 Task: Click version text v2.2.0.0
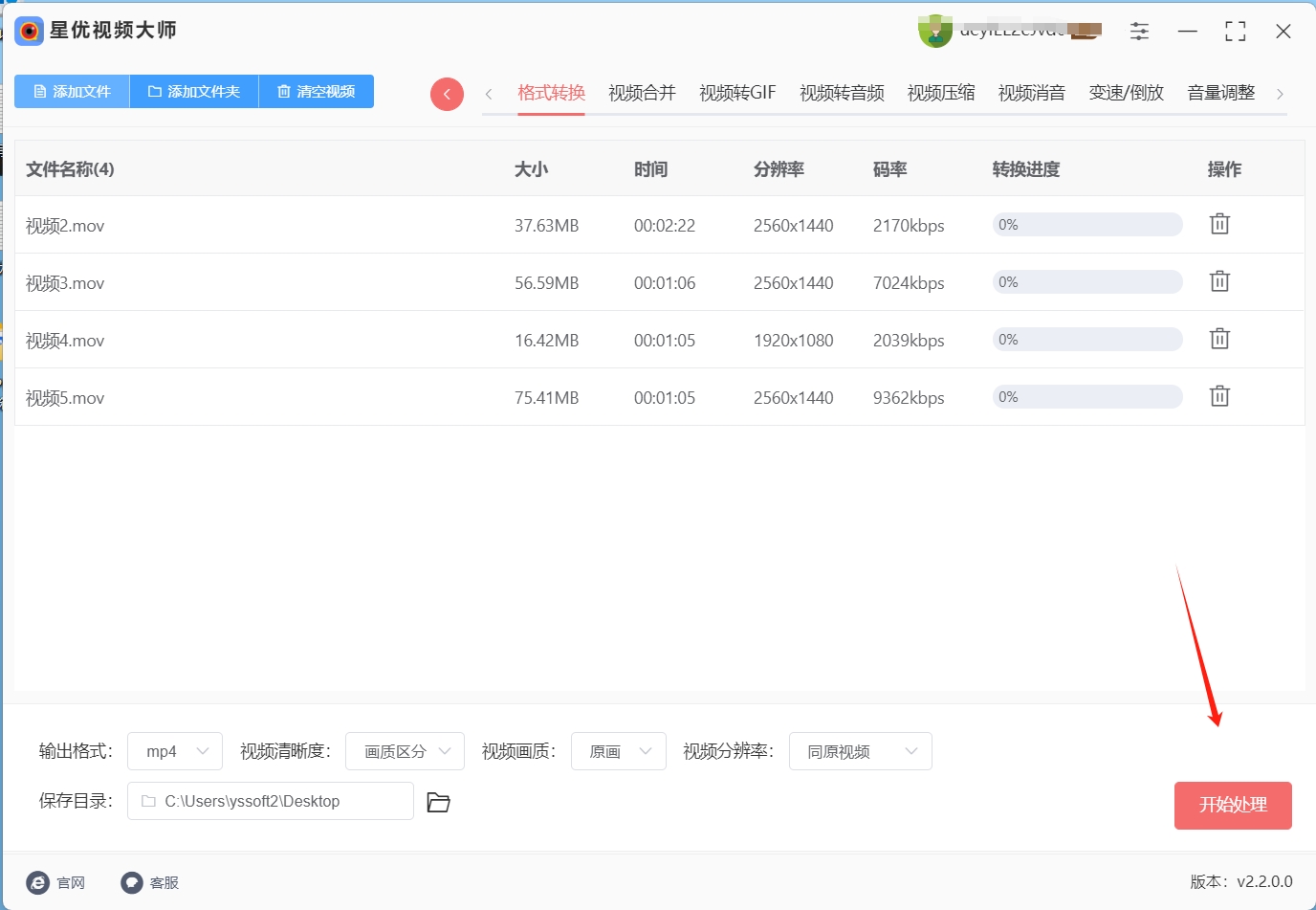tap(1264, 881)
